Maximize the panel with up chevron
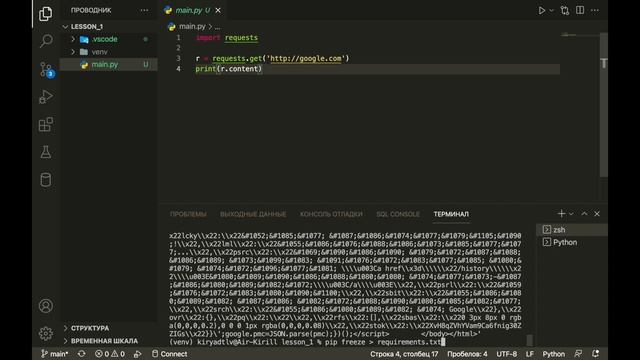The height and width of the screenshot is (360, 640). 584,213
